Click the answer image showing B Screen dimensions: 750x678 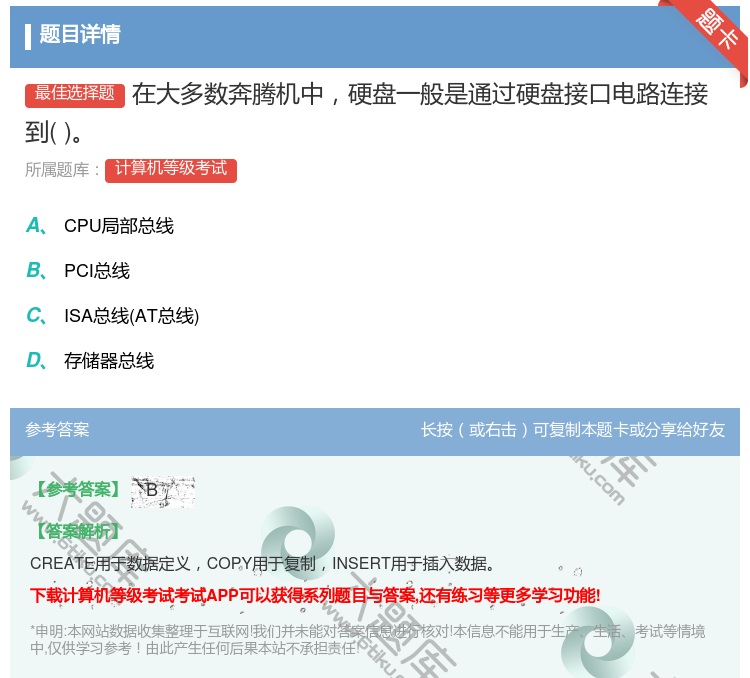pyautogui.click(x=163, y=492)
